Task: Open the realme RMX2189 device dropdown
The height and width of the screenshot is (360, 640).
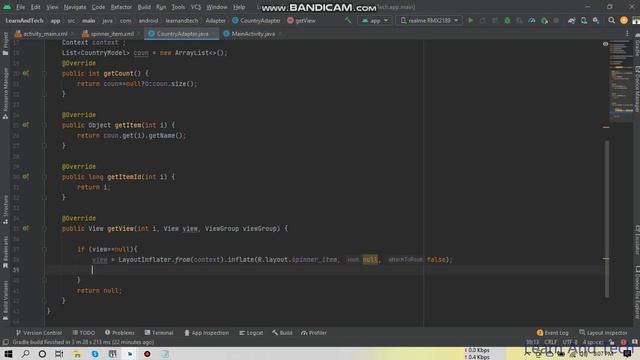Action: [429, 20]
